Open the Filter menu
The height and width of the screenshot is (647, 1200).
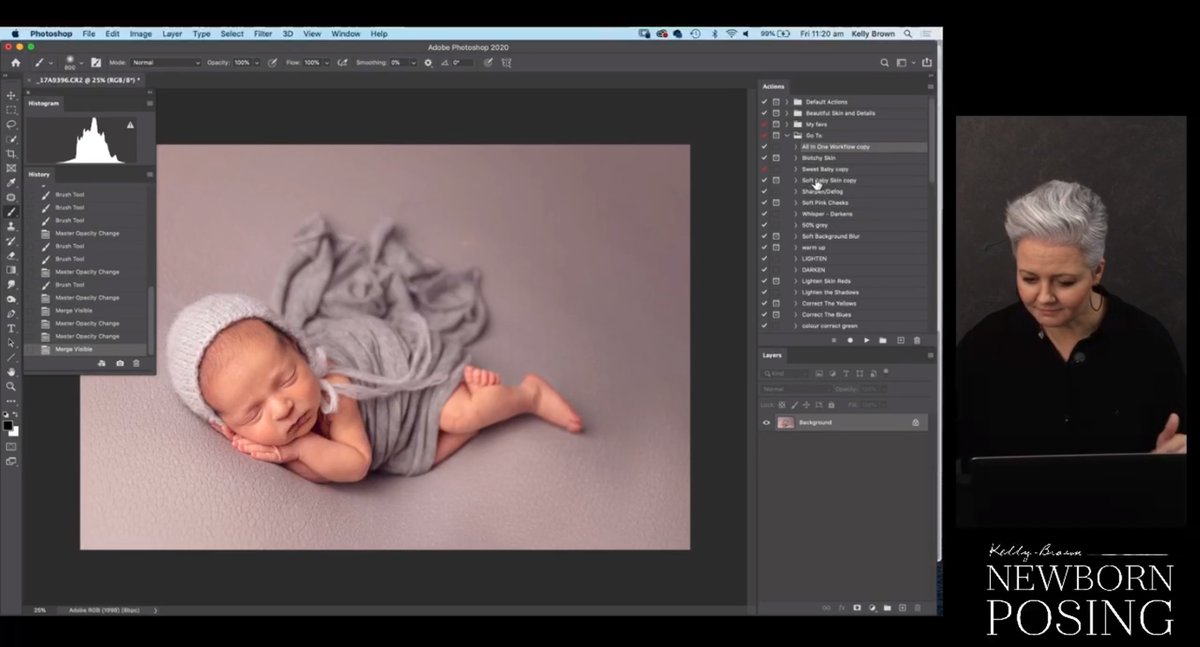(262, 33)
